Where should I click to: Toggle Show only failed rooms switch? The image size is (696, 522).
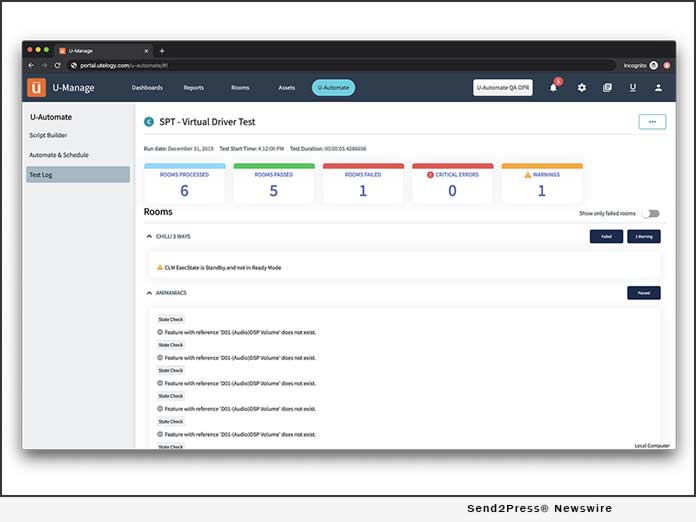651,213
